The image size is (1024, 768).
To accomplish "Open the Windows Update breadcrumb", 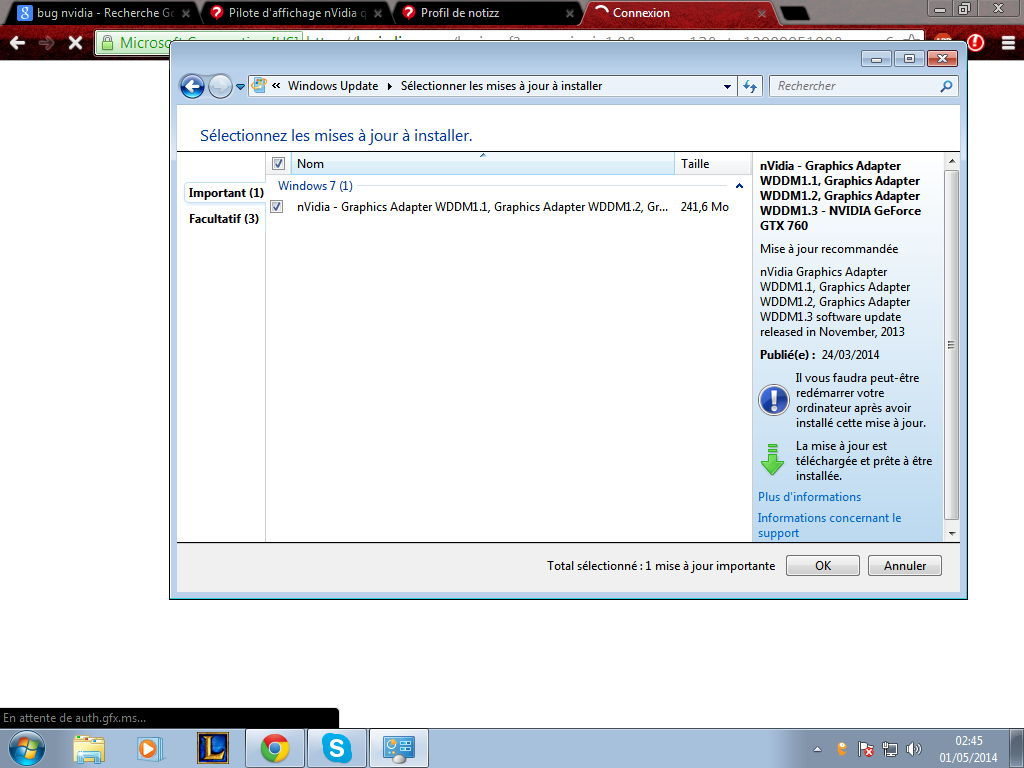I will click(x=332, y=86).
